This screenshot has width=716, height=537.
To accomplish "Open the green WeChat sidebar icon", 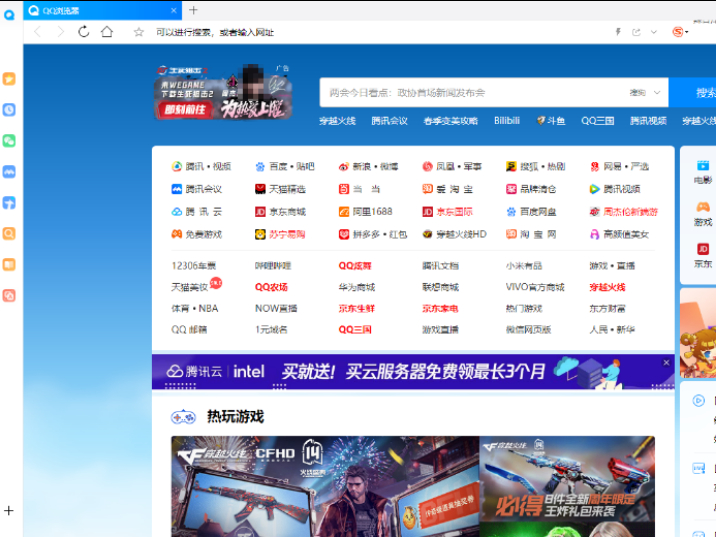I will pos(9,141).
